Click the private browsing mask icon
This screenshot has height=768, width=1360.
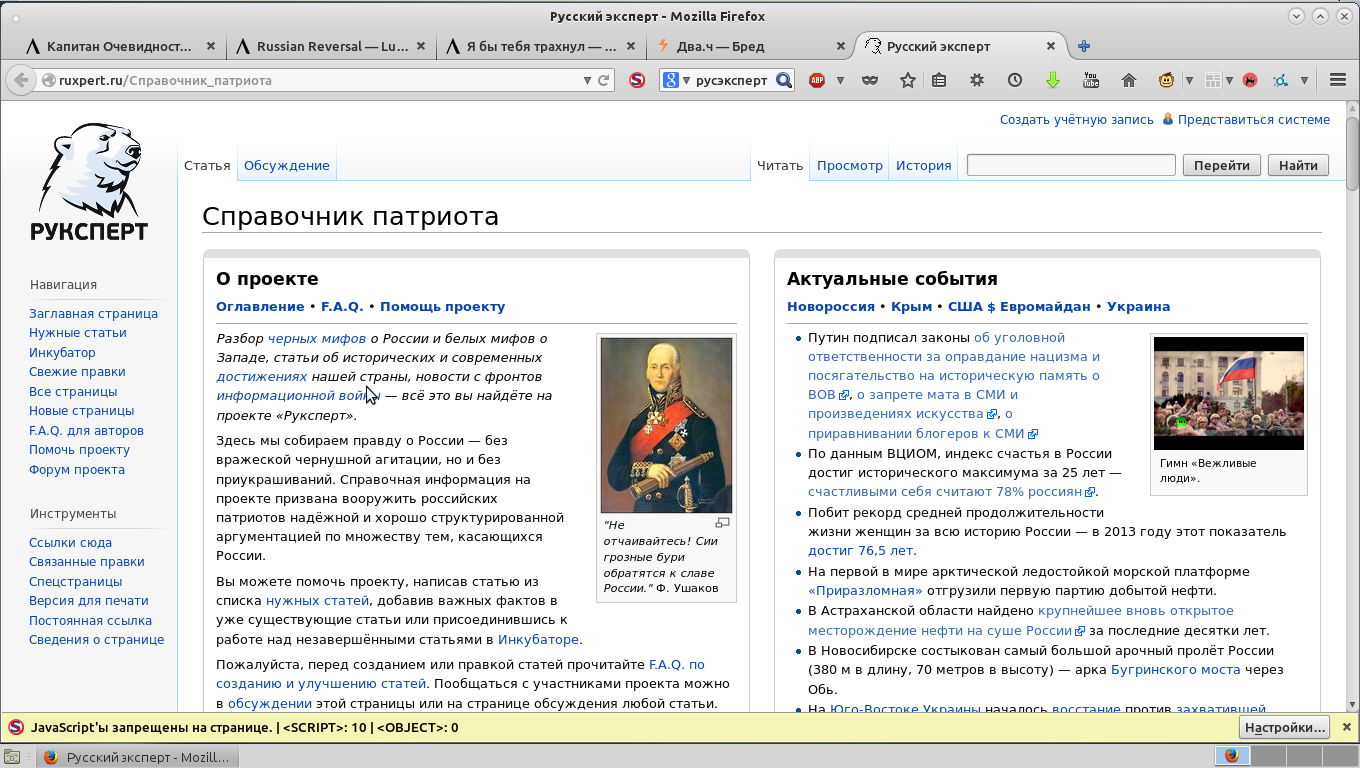870,80
